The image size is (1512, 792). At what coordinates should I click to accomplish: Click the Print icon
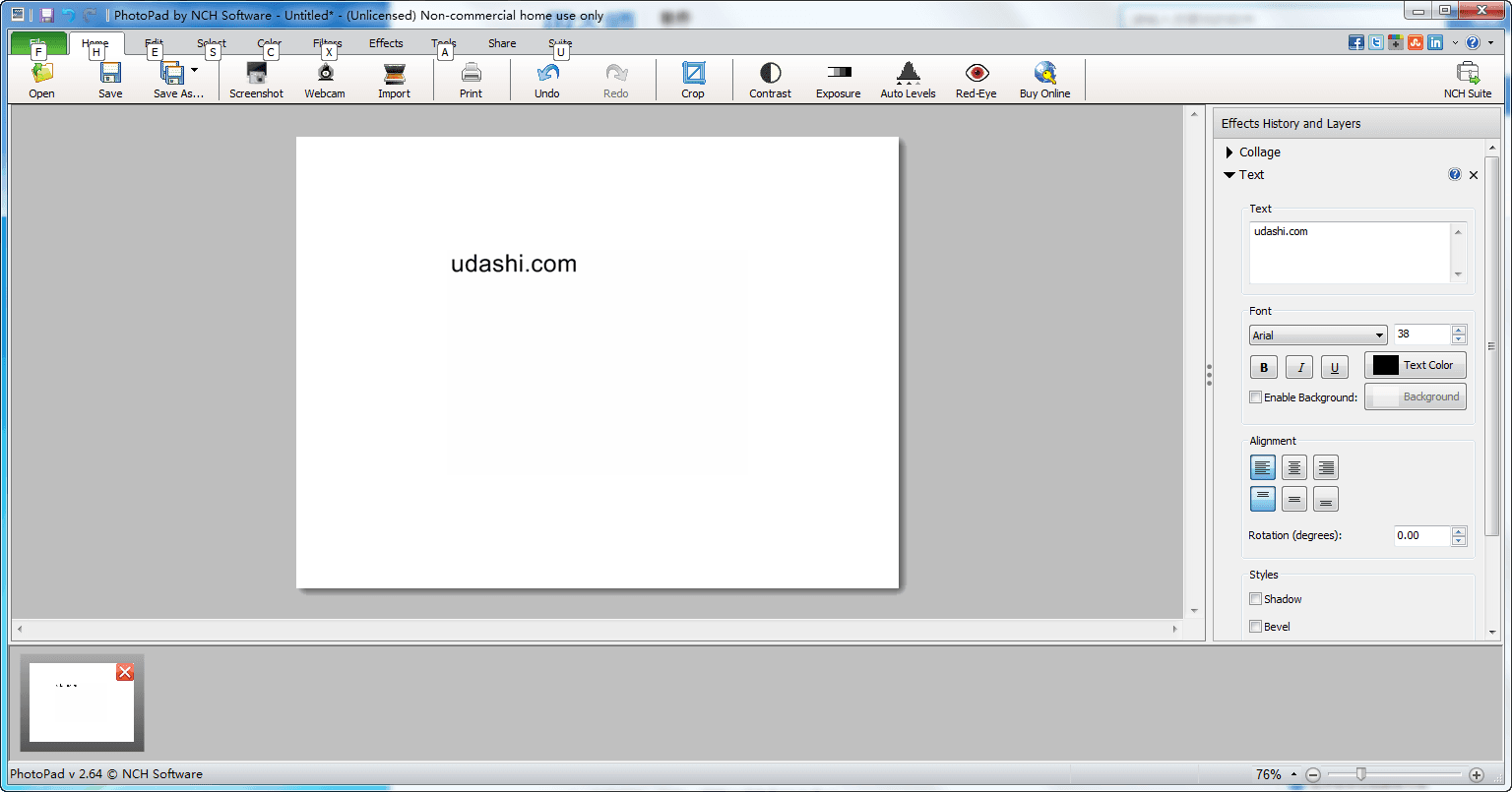[x=472, y=73]
